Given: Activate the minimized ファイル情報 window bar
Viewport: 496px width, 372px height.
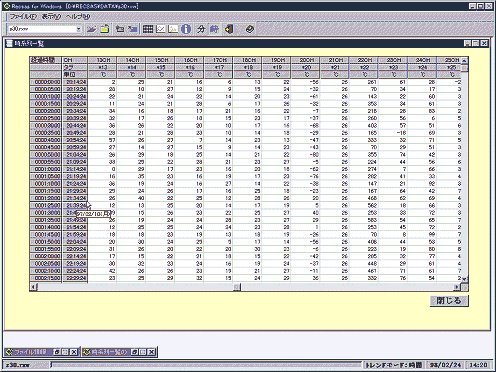Looking at the screenshot, I should tap(29, 352).
